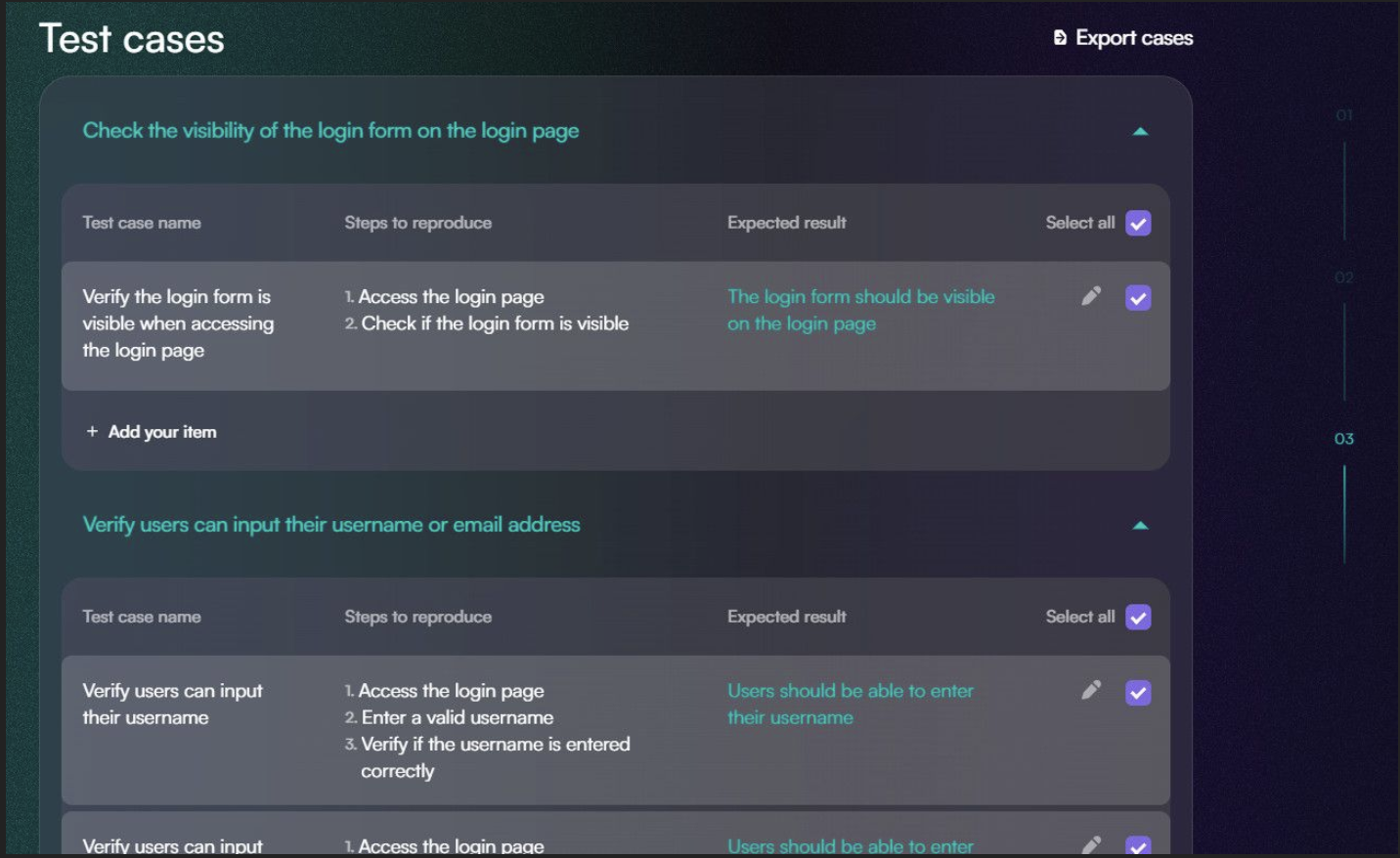Toggle Select all in the username section
This screenshot has height=858, width=1400.
coord(1138,618)
